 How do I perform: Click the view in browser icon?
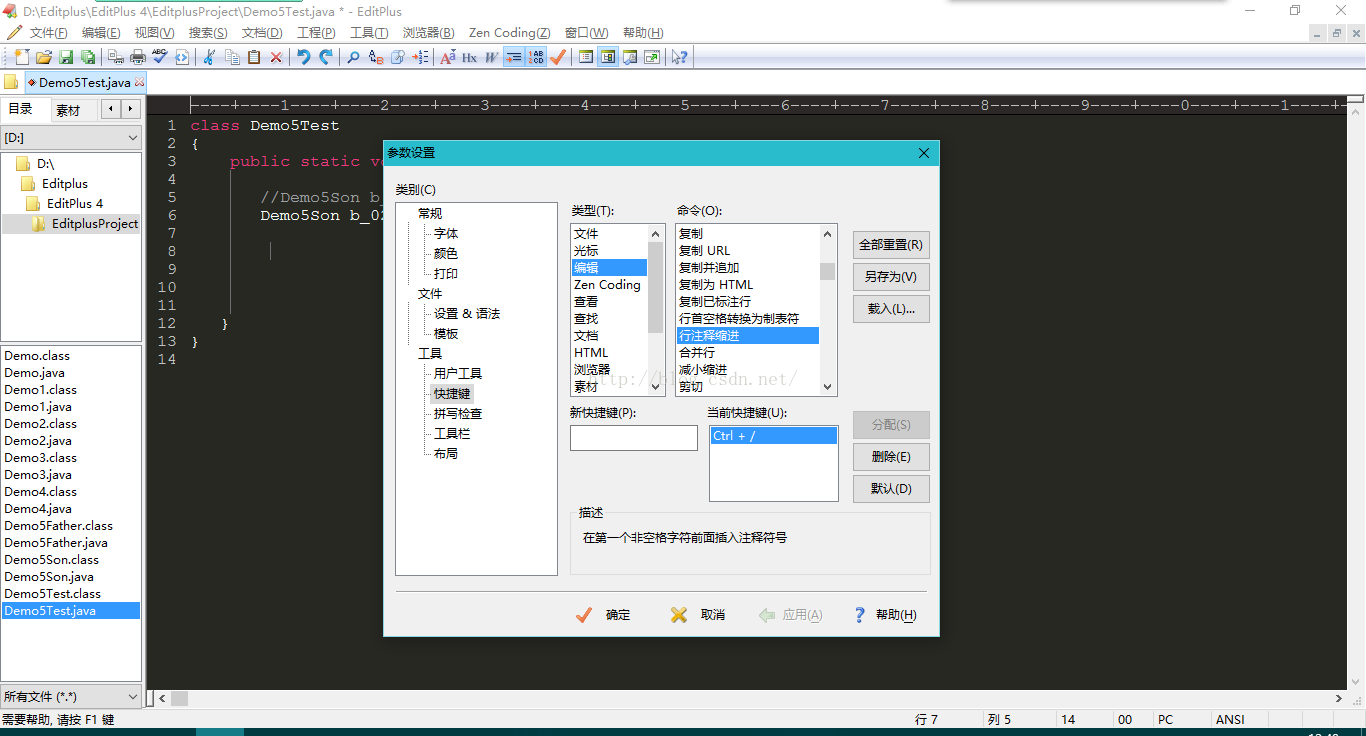click(x=182, y=57)
